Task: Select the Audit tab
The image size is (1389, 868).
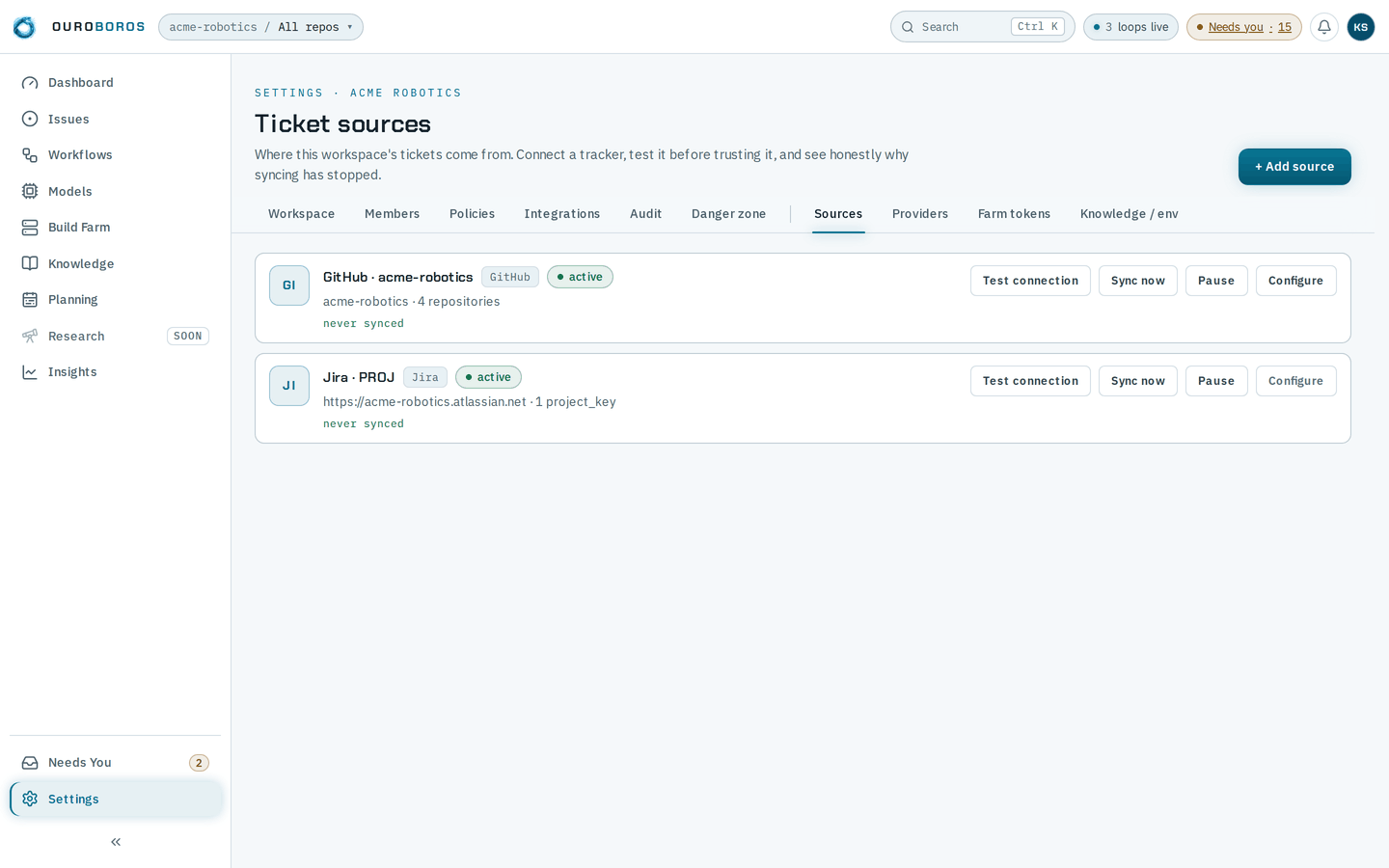Action: click(x=646, y=214)
